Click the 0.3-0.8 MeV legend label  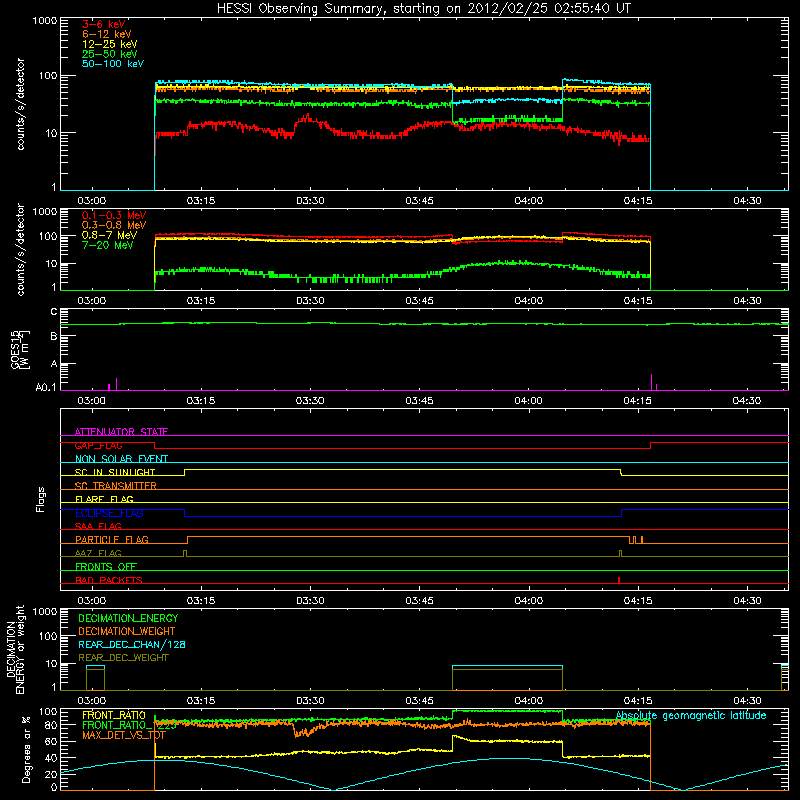point(114,225)
